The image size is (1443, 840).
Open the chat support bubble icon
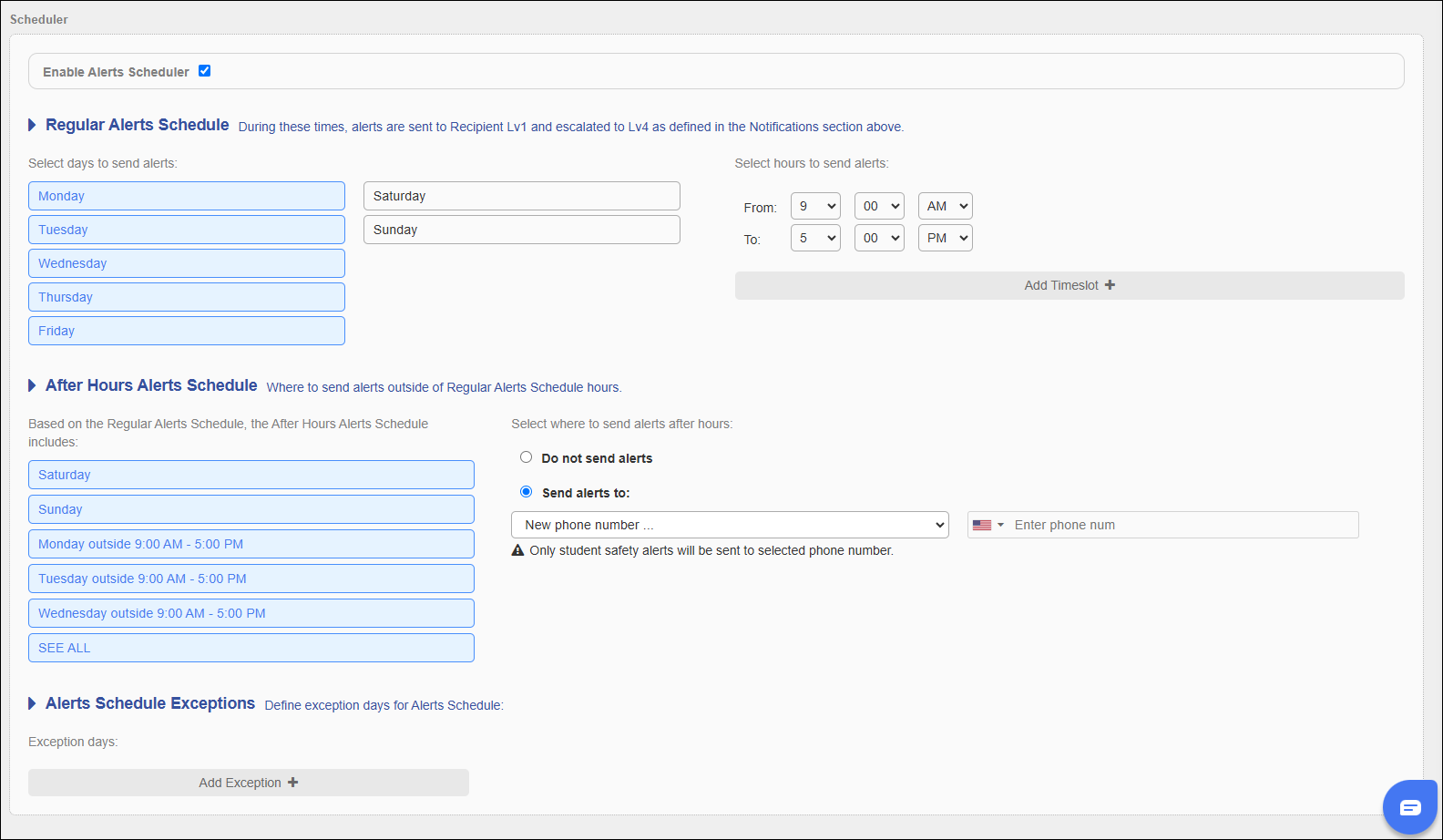(x=1410, y=806)
